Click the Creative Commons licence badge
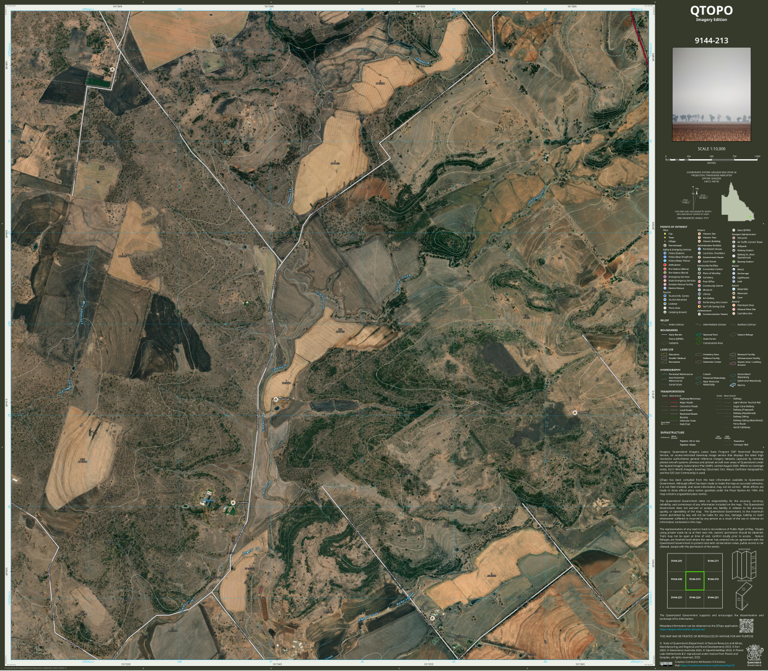Image resolution: width=768 pixels, height=671 pixels. coord(667,664)
